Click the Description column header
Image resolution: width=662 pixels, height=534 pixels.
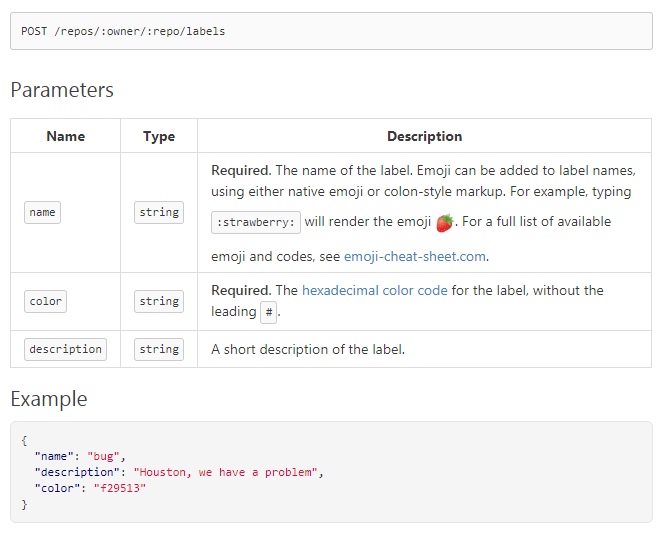pyautogui.click(x=424, y=136)
